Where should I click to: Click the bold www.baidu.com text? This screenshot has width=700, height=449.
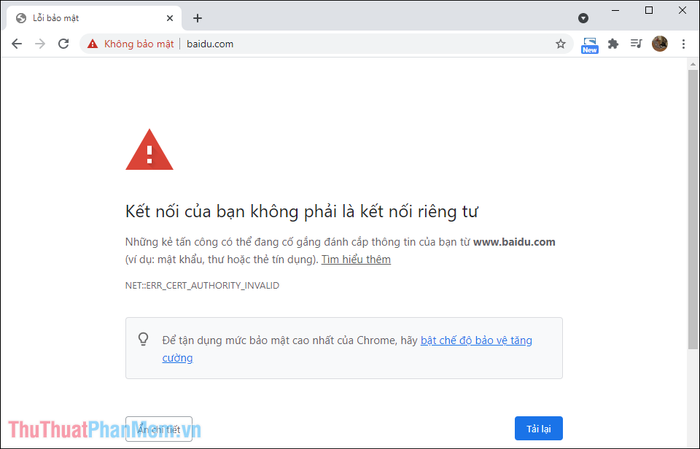(x=514, y=242)
